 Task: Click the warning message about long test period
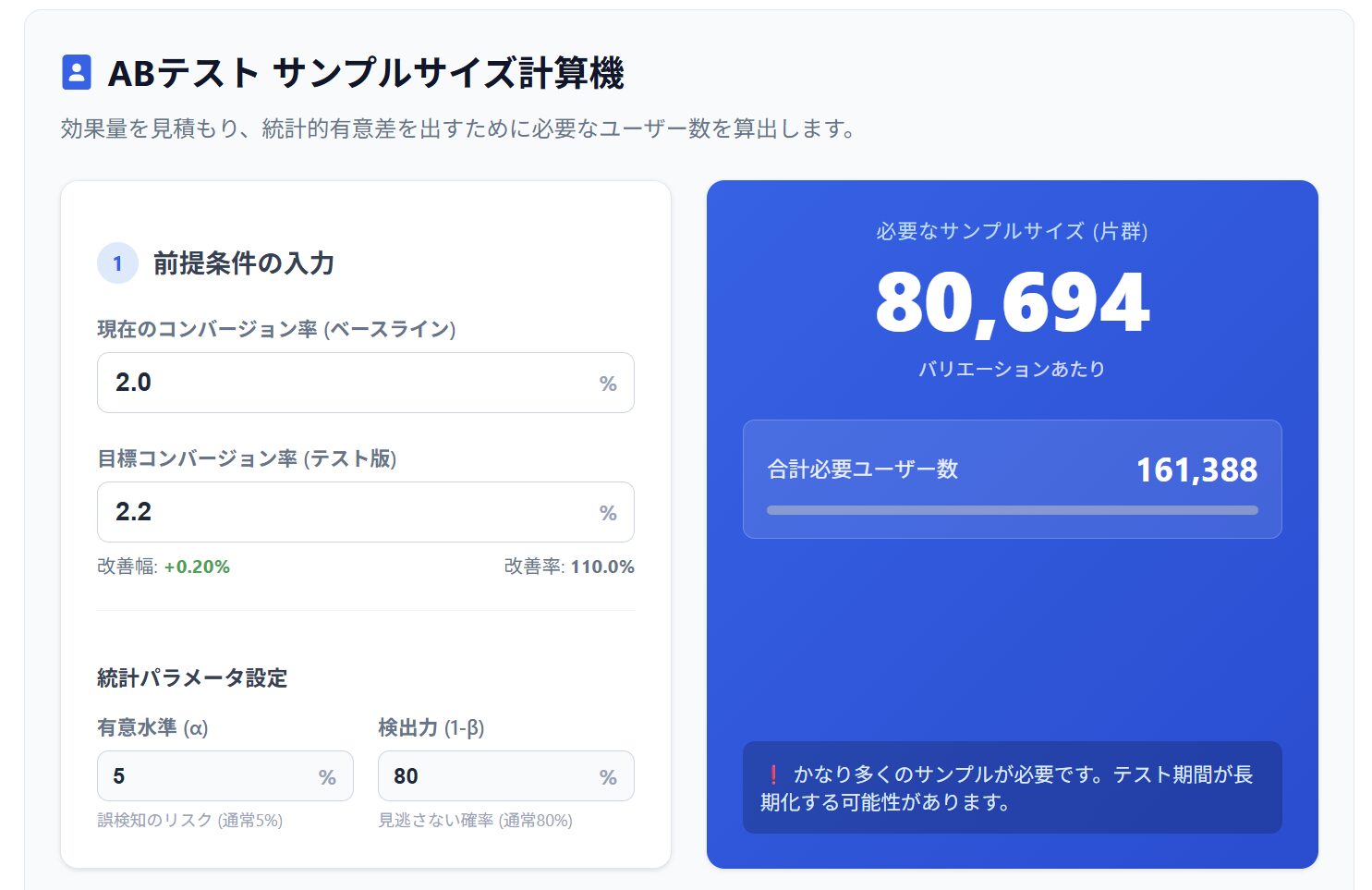[1012, 787]
